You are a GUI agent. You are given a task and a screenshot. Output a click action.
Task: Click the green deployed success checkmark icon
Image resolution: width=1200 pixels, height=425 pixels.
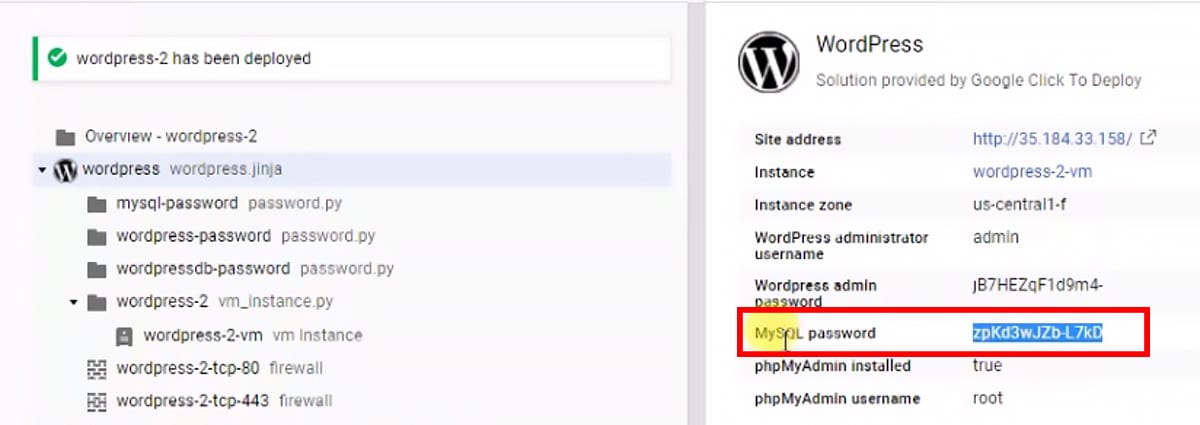tap(58, 58)
